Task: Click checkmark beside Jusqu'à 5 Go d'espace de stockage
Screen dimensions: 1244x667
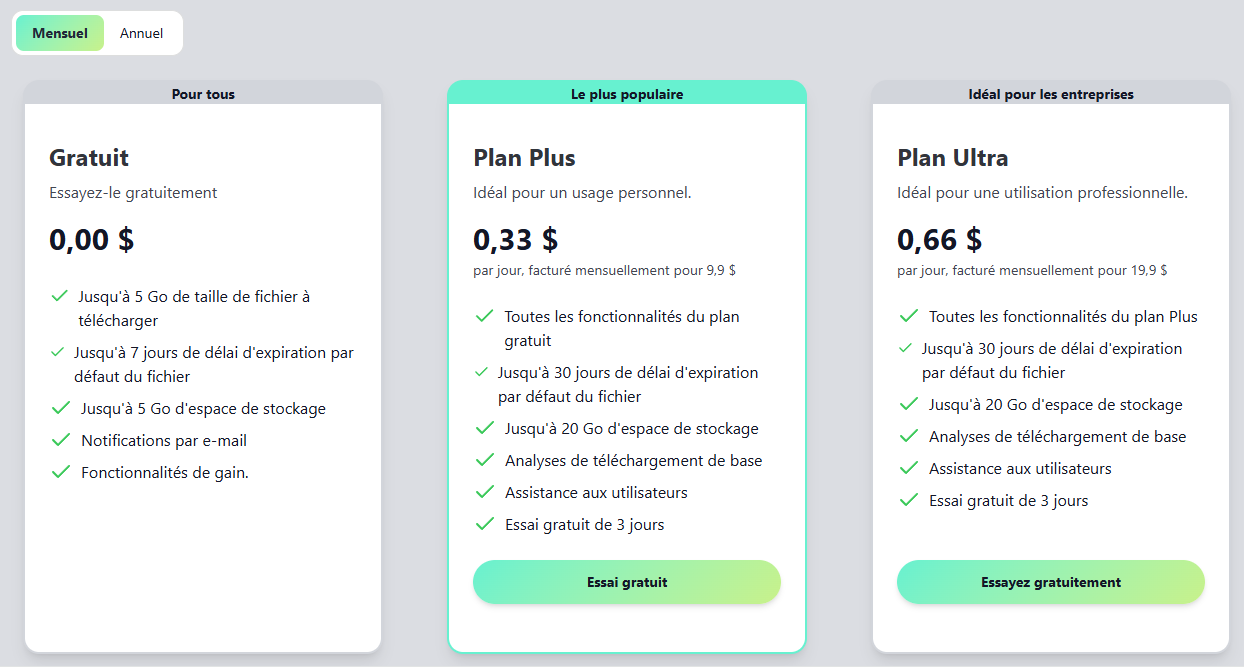Action: point(60,408)
